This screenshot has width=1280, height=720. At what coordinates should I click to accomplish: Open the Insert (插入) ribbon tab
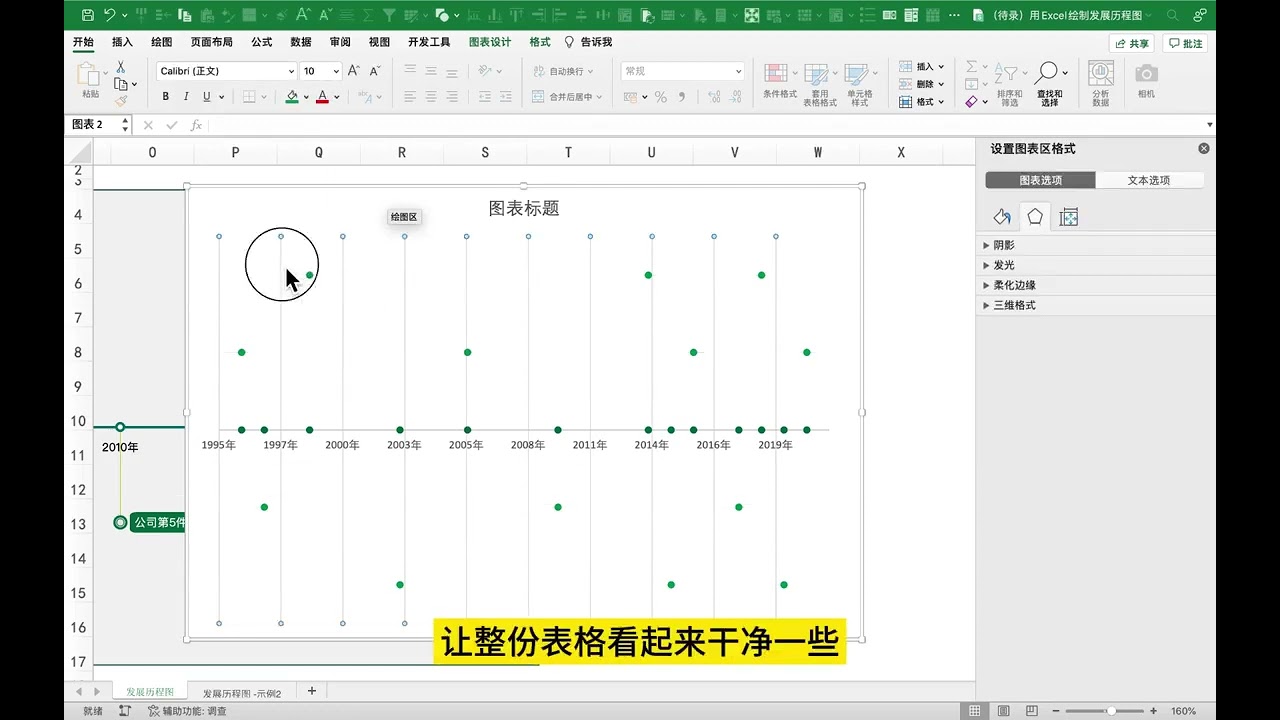[122, 42]
